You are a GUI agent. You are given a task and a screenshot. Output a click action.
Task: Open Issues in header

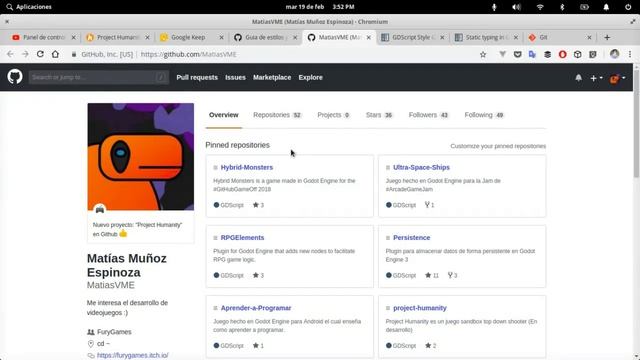236,77
